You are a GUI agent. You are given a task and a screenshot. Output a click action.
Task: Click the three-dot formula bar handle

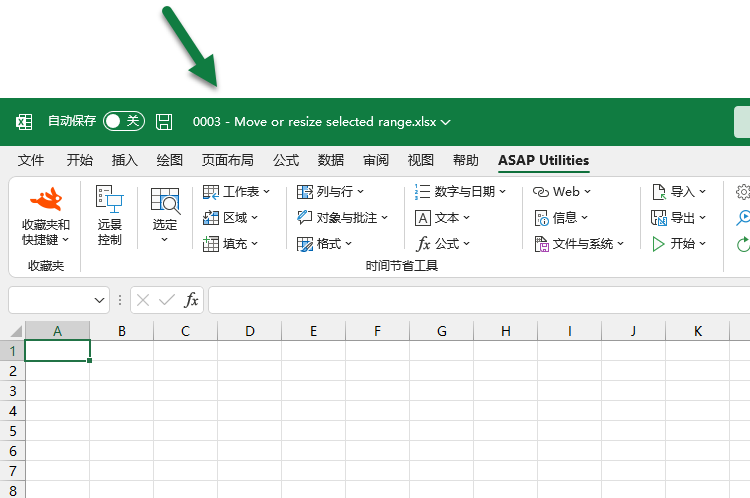[120, 300]
